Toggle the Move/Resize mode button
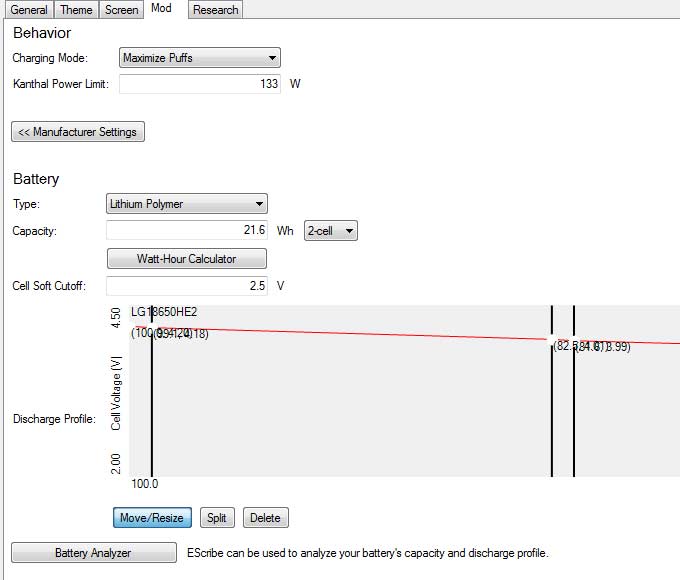Viewport: 680px width, 580px height. (x=152, y=518)
